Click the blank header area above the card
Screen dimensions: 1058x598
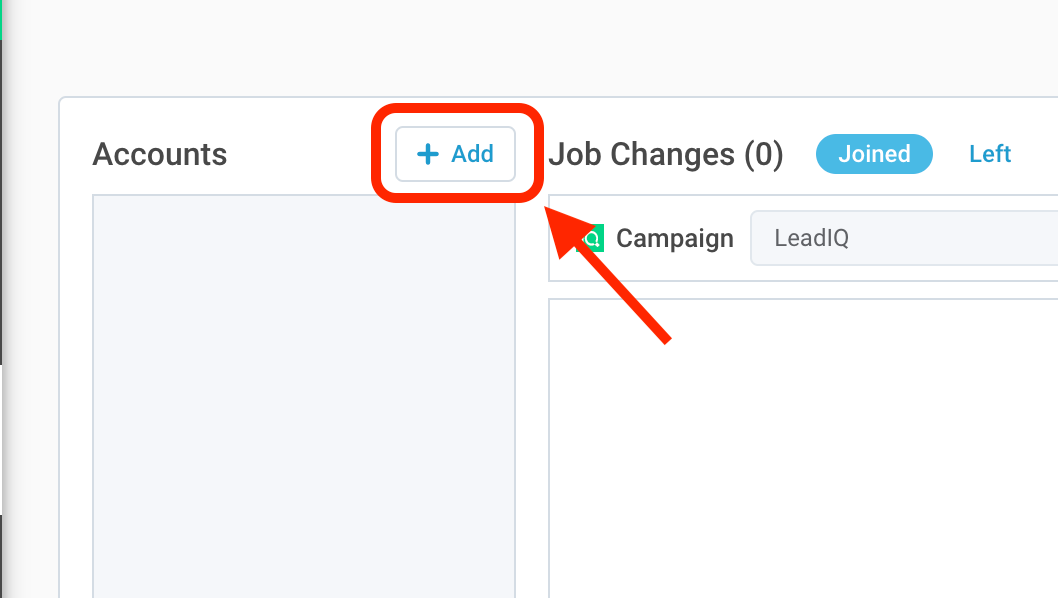pyautogui.click(x=500, y=45)
